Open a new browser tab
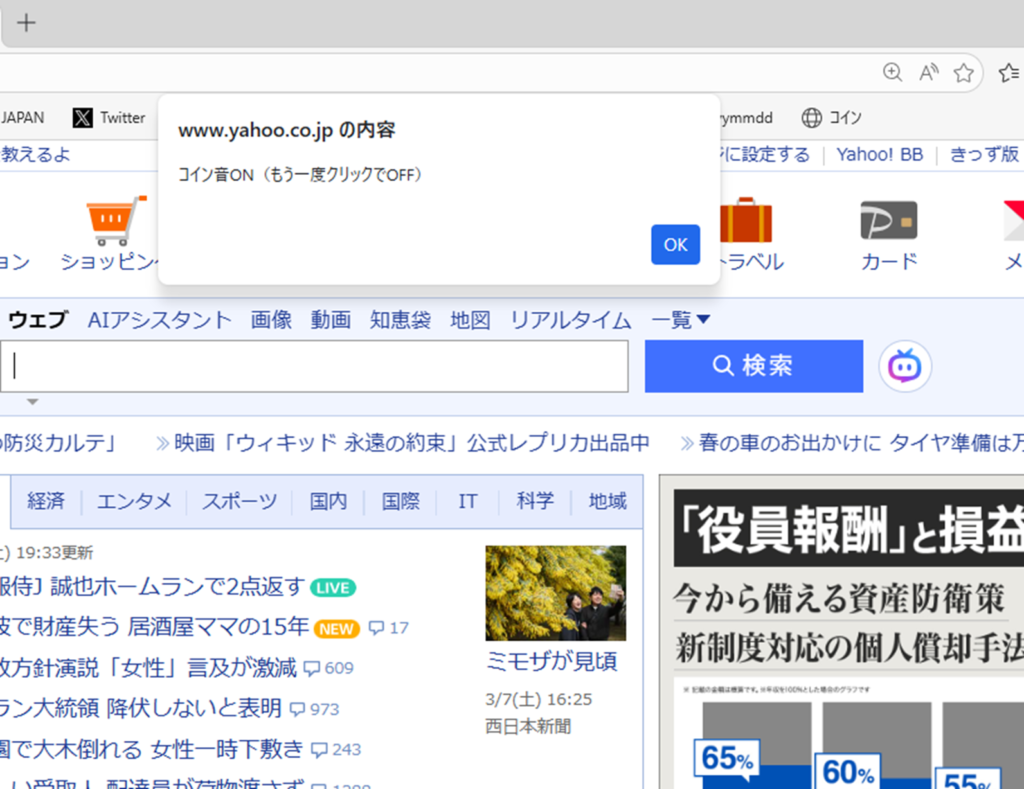The width and height of the screenshot is (1024, 789). point(27,23)
